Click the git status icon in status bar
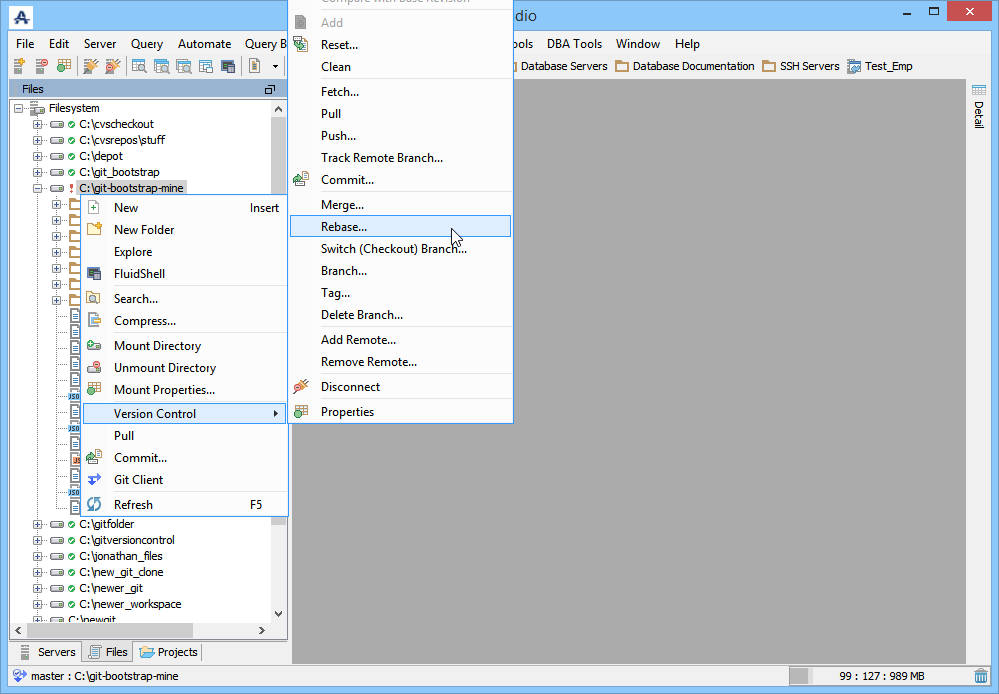Image resolution: width=999 pixels, height=694 pixels. [x=20, y=676]
